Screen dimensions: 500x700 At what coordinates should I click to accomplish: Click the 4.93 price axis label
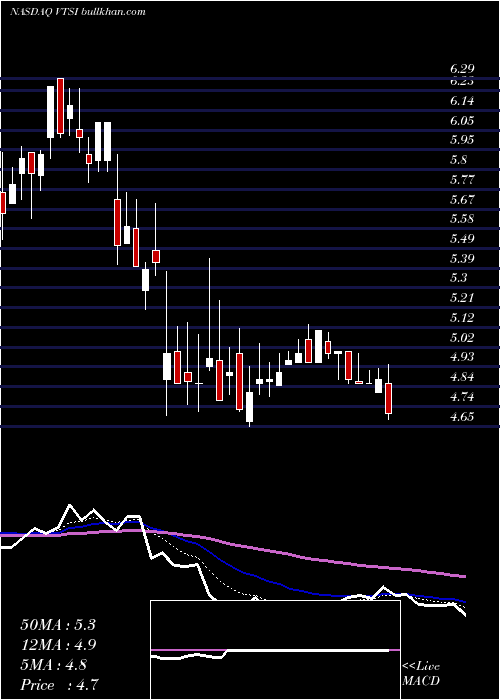click(x=462, y=357)
